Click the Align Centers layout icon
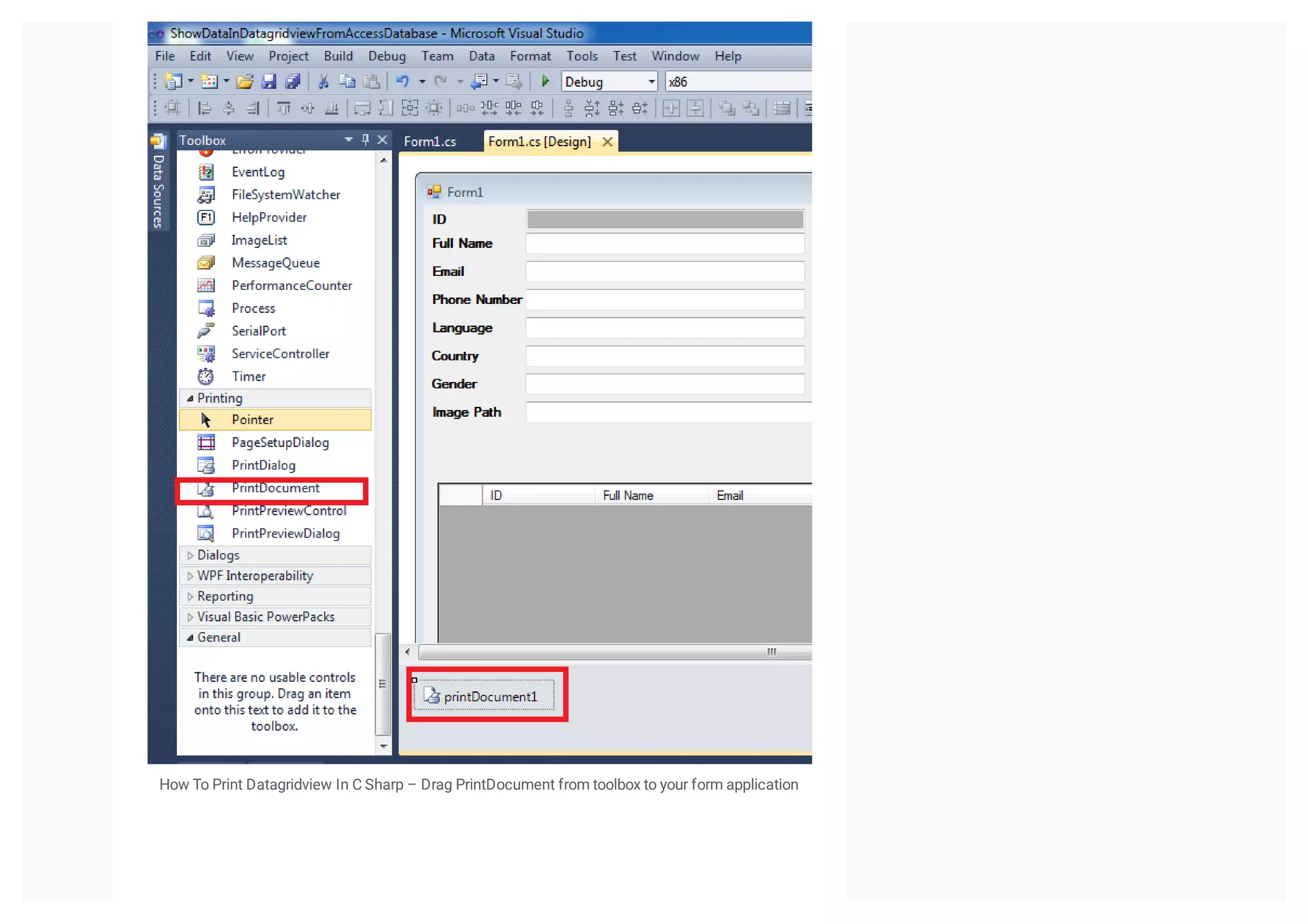The image size is (1308, 924). click(229, 108)
